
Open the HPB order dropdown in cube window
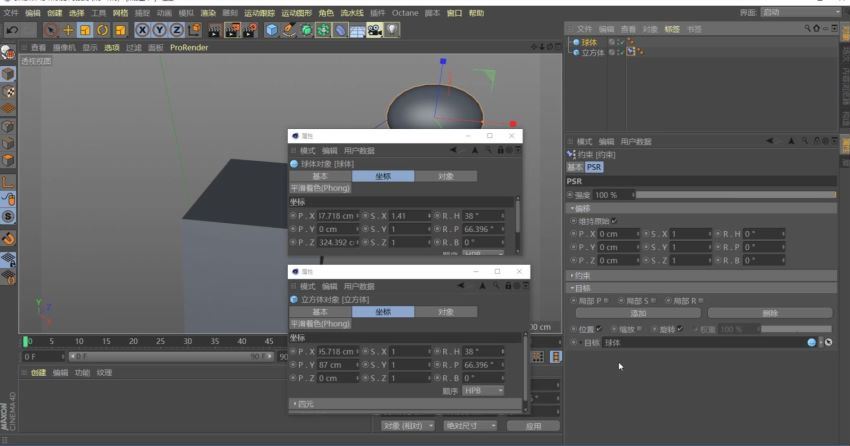(x=483, y=391)
